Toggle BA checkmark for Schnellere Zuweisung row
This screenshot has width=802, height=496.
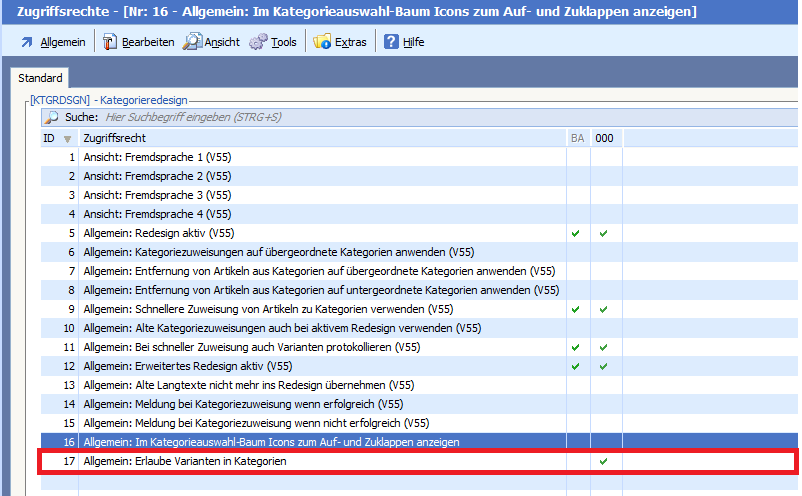pos(575,309)
